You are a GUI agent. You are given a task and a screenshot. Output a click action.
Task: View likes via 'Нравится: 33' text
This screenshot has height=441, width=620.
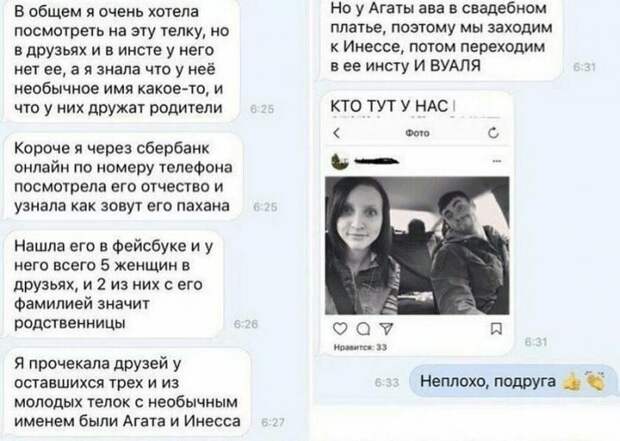point(360,348)
